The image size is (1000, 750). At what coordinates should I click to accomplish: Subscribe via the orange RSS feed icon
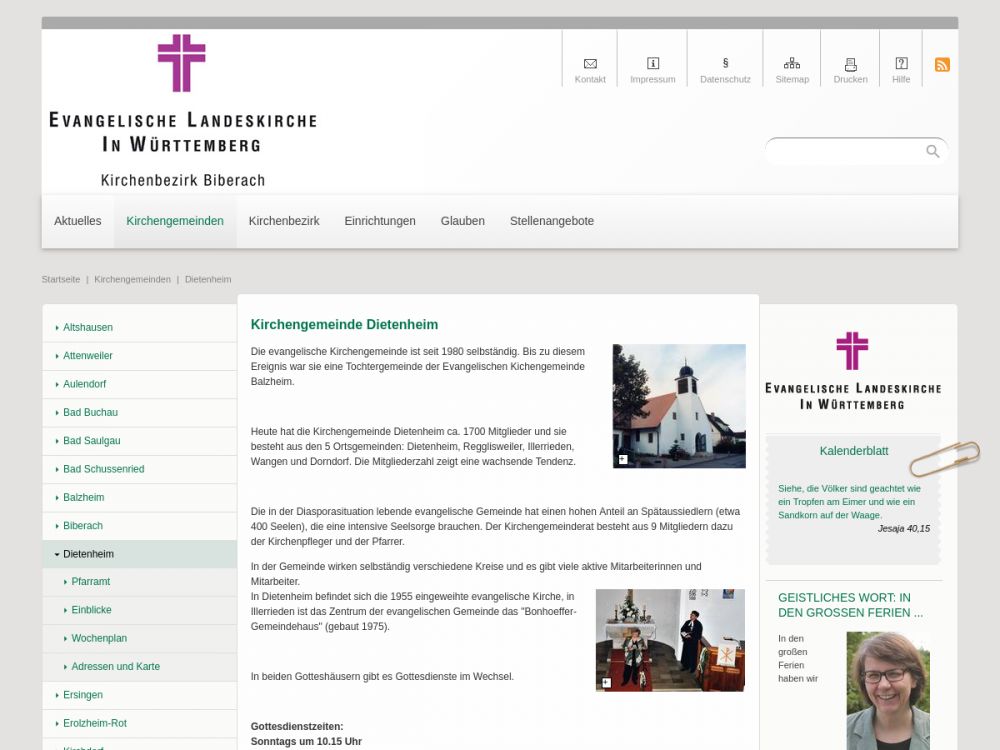coord(942,65)
